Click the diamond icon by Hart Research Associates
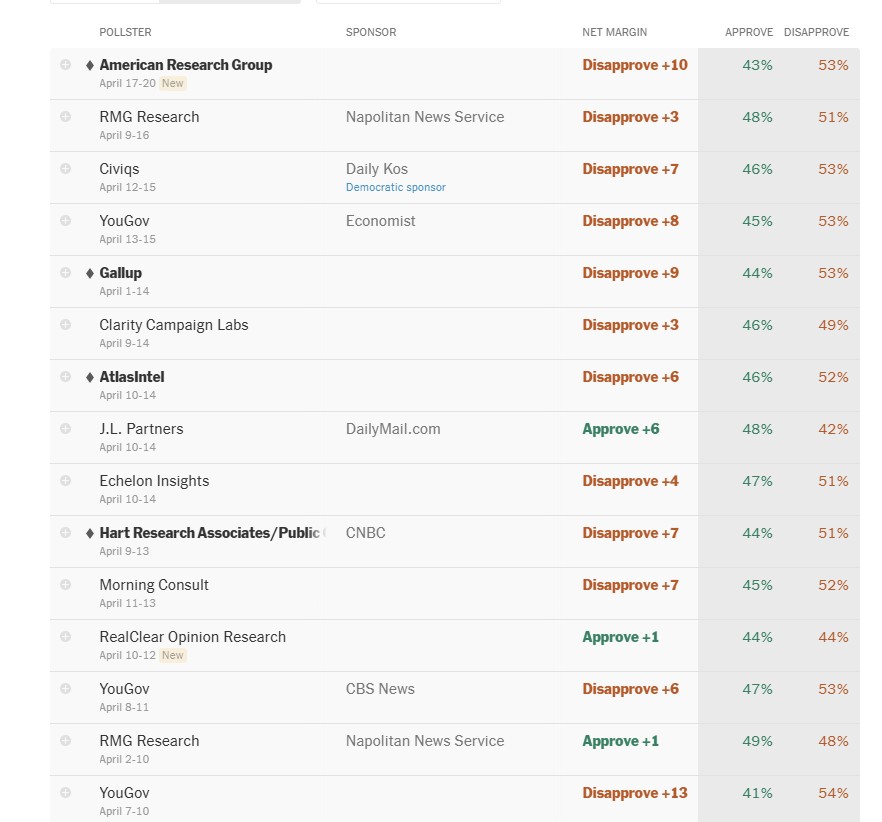Viewport: 882px width, 822px height. [90, 533]
